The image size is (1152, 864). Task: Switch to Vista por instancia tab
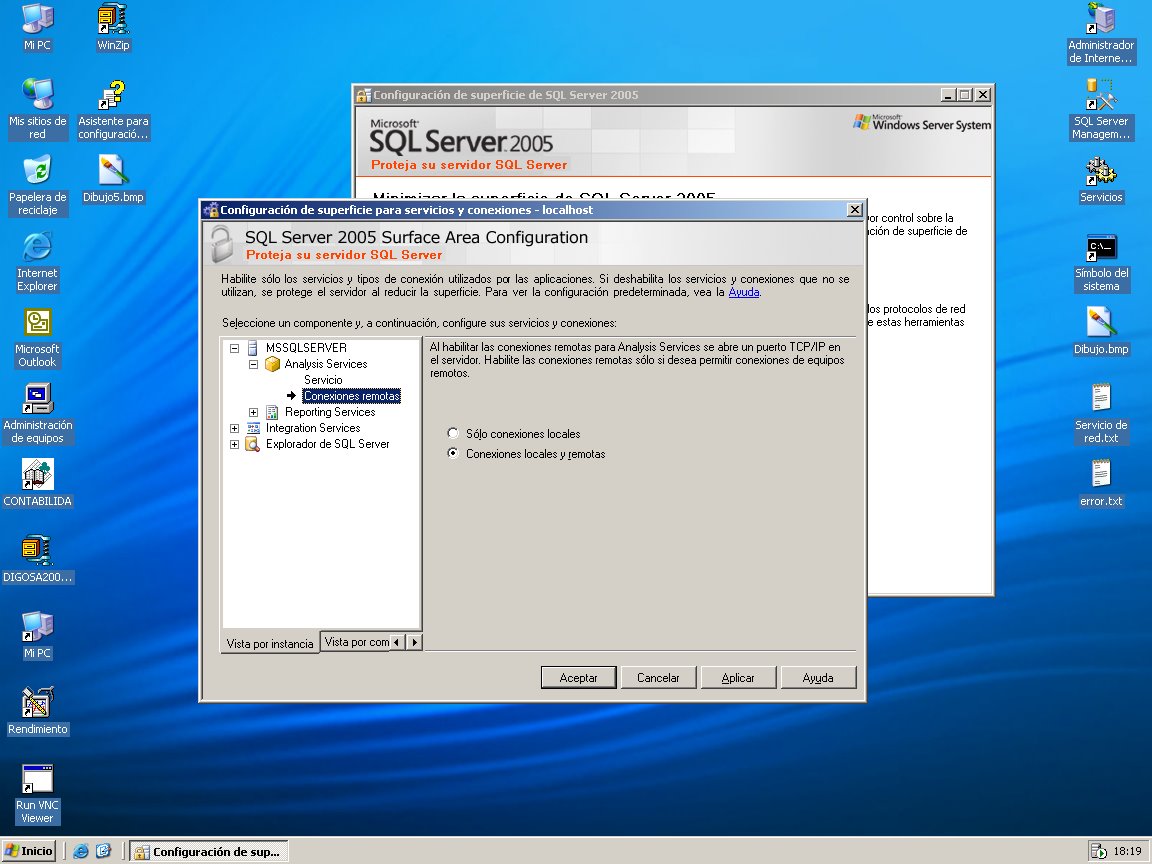pos(270,644)
